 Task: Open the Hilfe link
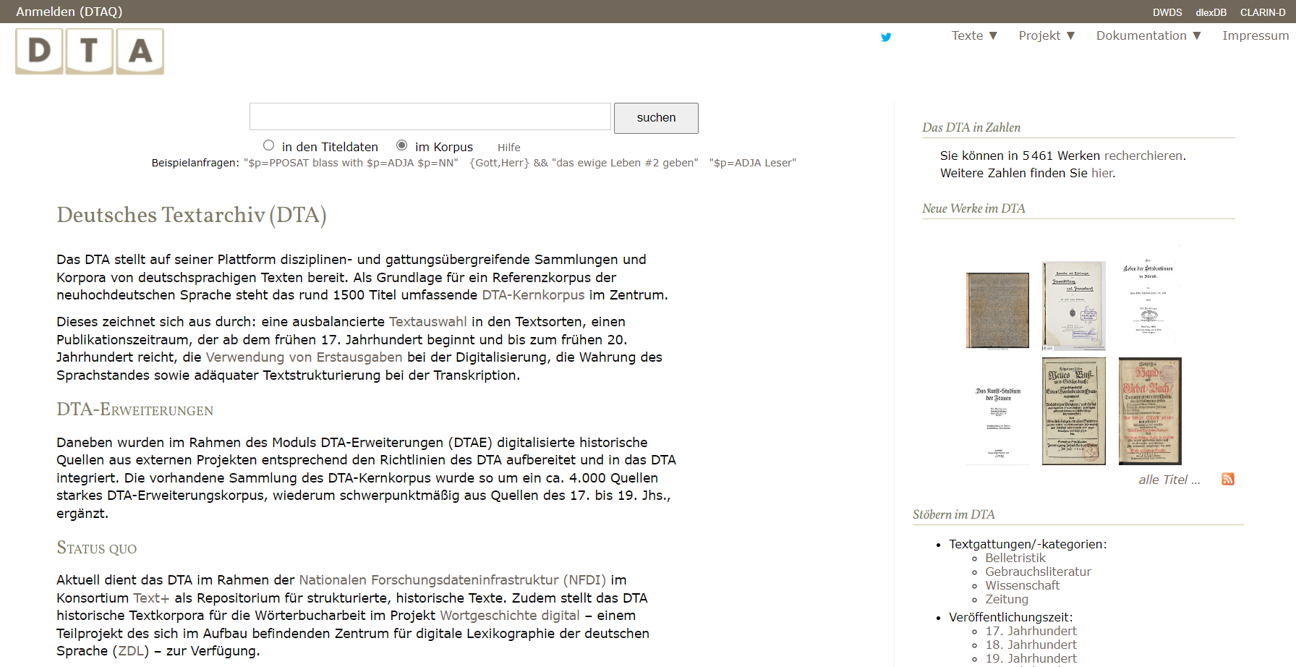508,147
